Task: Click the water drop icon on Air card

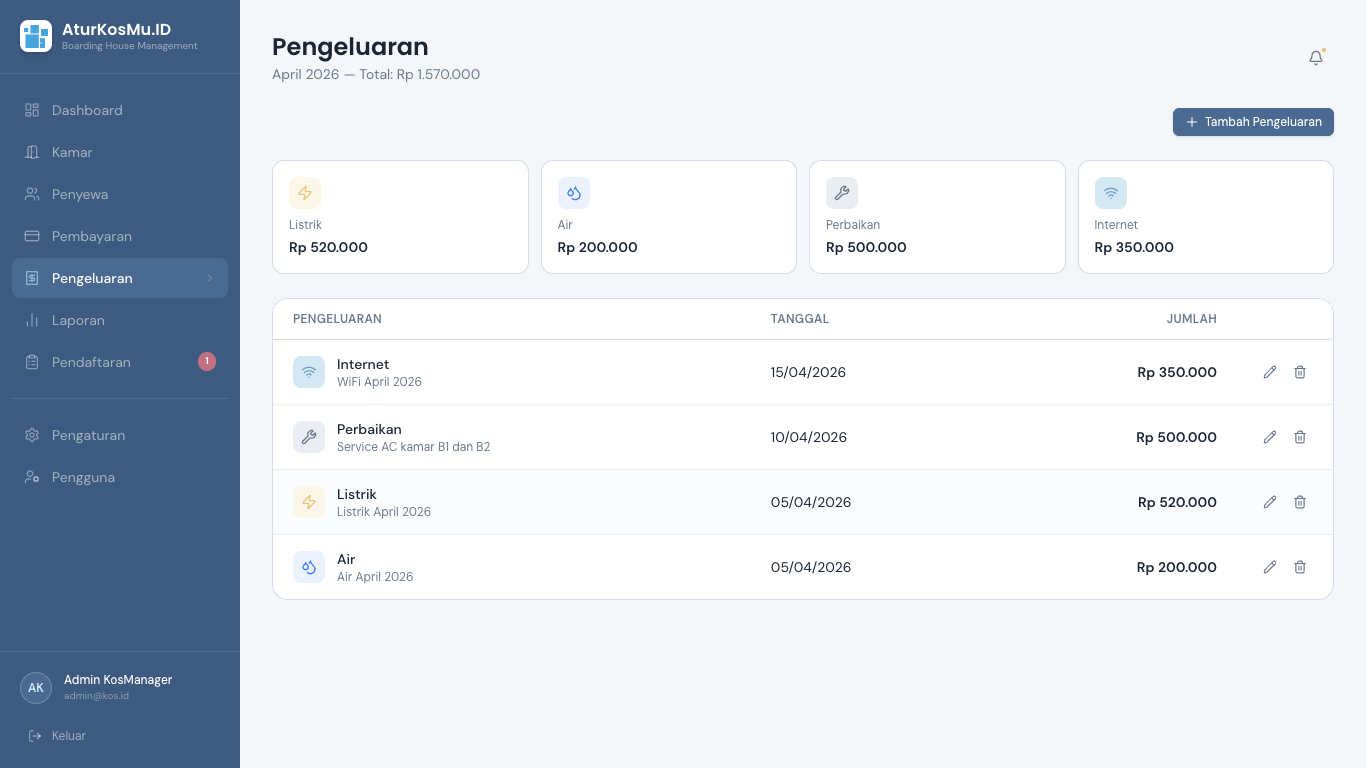Action: (574, 193)
